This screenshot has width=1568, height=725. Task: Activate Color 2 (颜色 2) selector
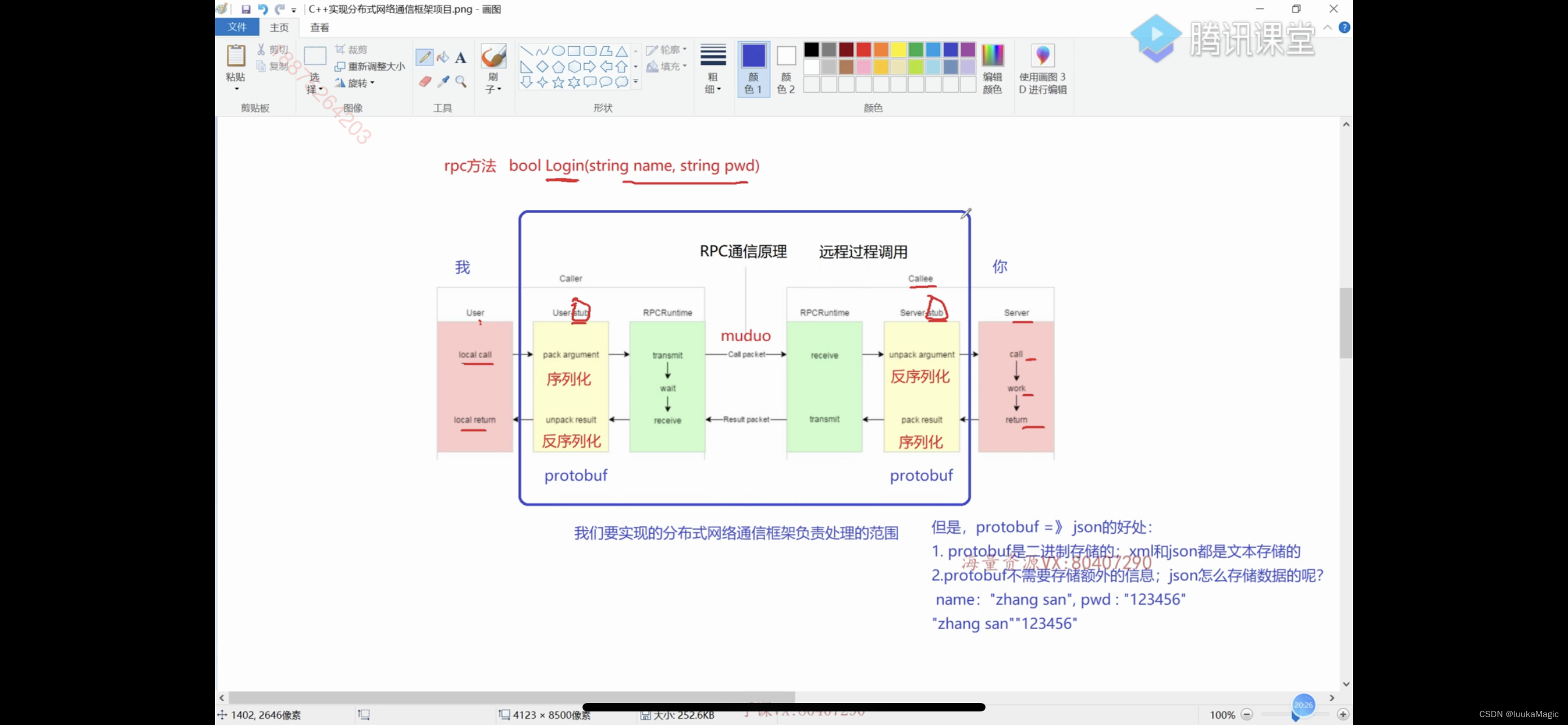[786, 69]
